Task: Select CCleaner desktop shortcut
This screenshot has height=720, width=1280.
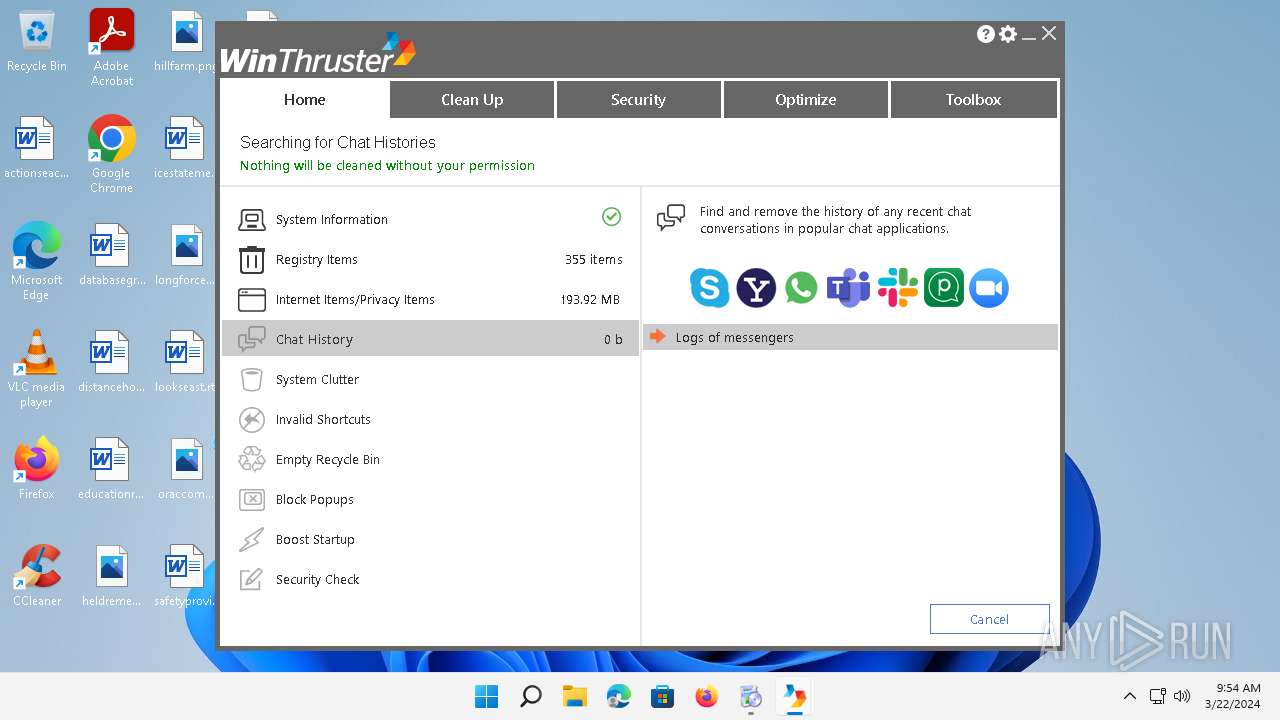Action: pos(37,577)
